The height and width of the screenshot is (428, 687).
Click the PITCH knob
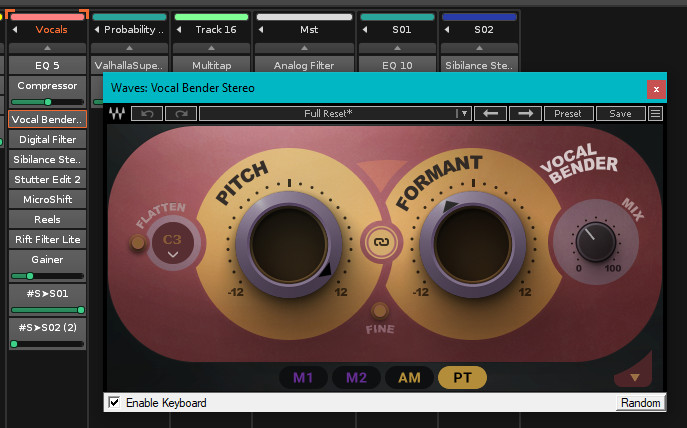point(289,245)
